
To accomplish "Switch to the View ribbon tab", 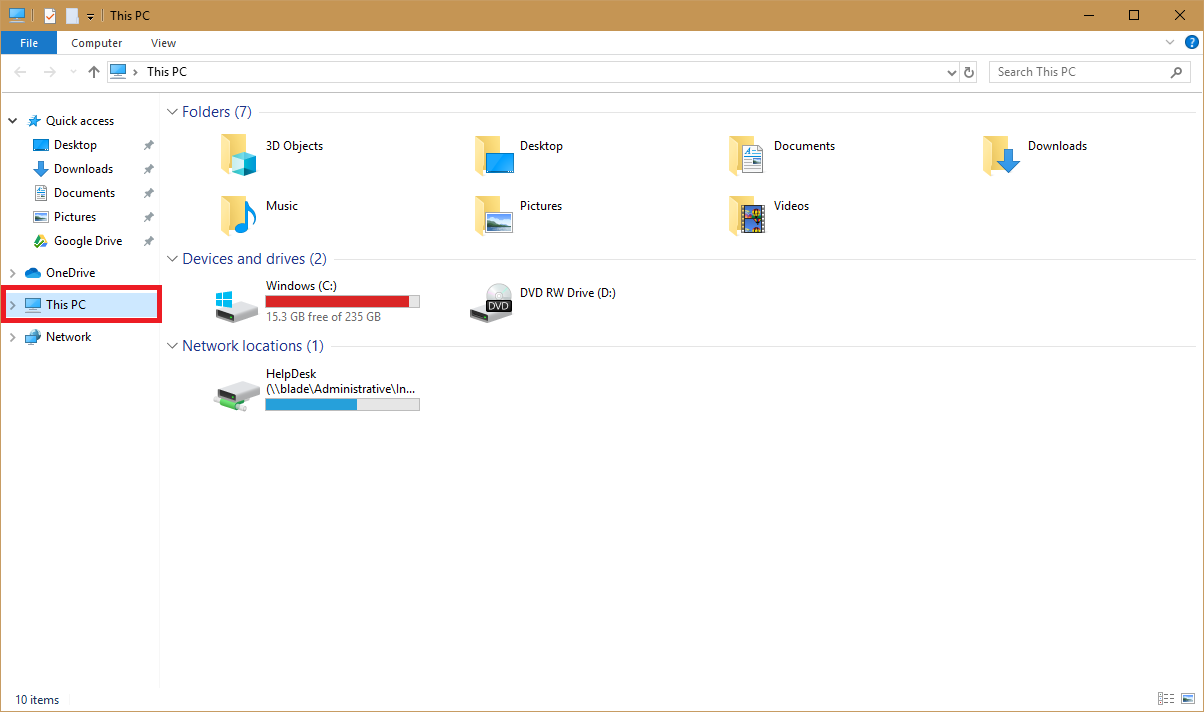I will 163,43.
